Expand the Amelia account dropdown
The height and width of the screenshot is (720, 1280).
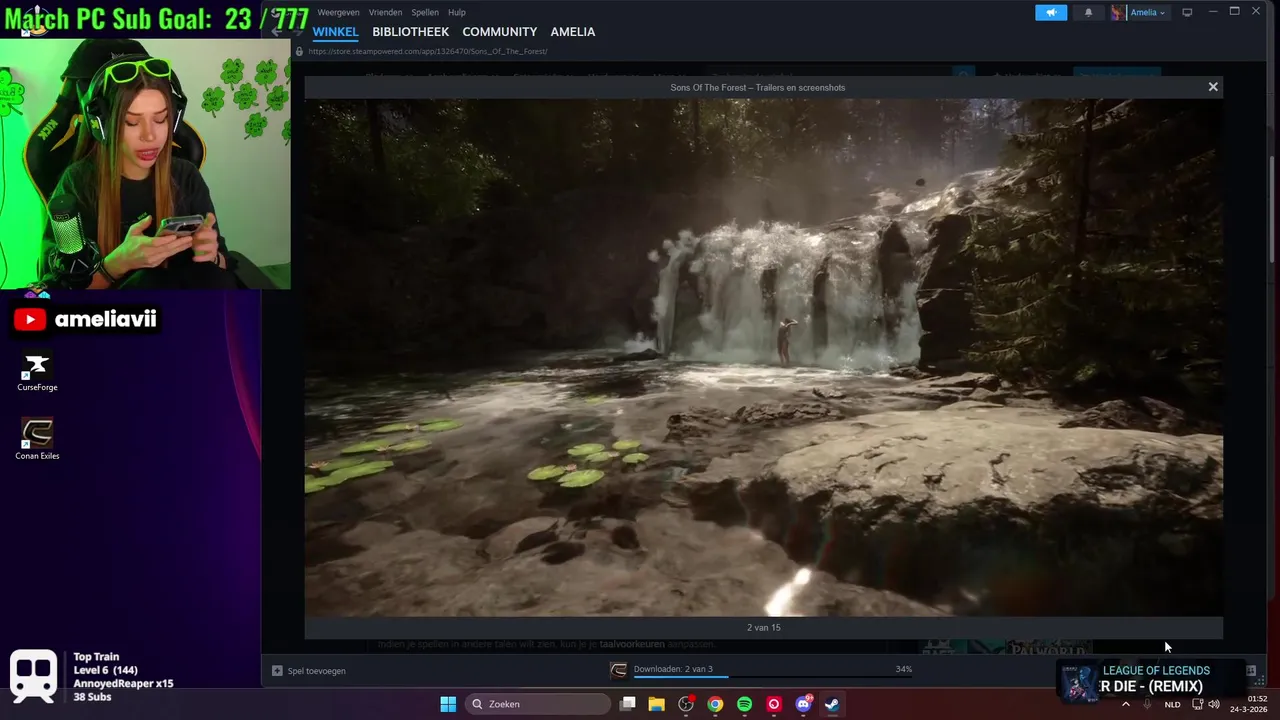[x=1147, y=12]
